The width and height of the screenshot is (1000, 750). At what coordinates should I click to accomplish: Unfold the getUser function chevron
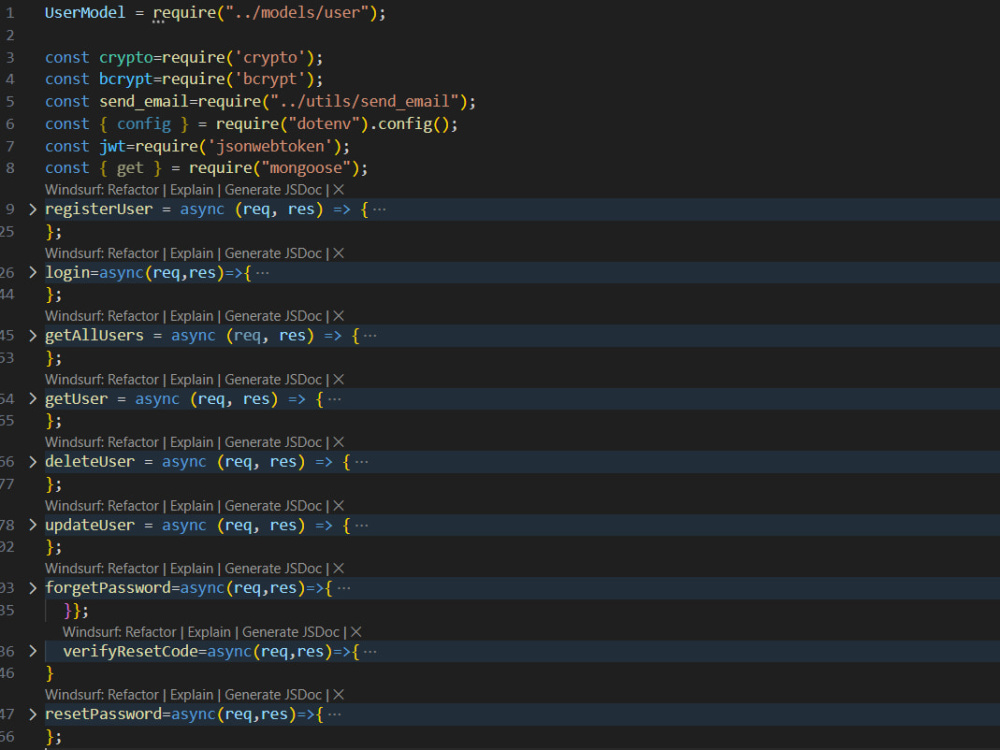pos(33,399)
